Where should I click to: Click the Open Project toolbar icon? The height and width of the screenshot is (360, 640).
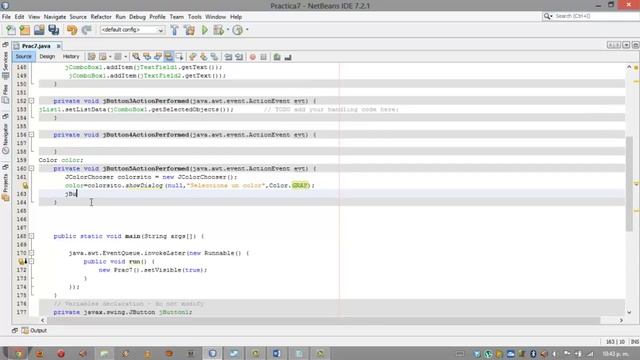click(x=39, y=30)
